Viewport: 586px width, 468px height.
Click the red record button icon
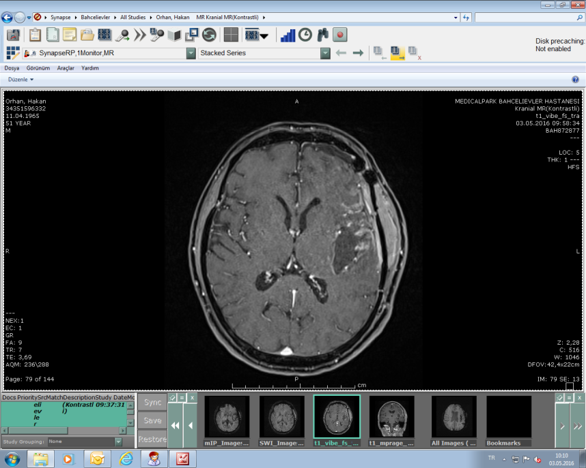(340, 35)
